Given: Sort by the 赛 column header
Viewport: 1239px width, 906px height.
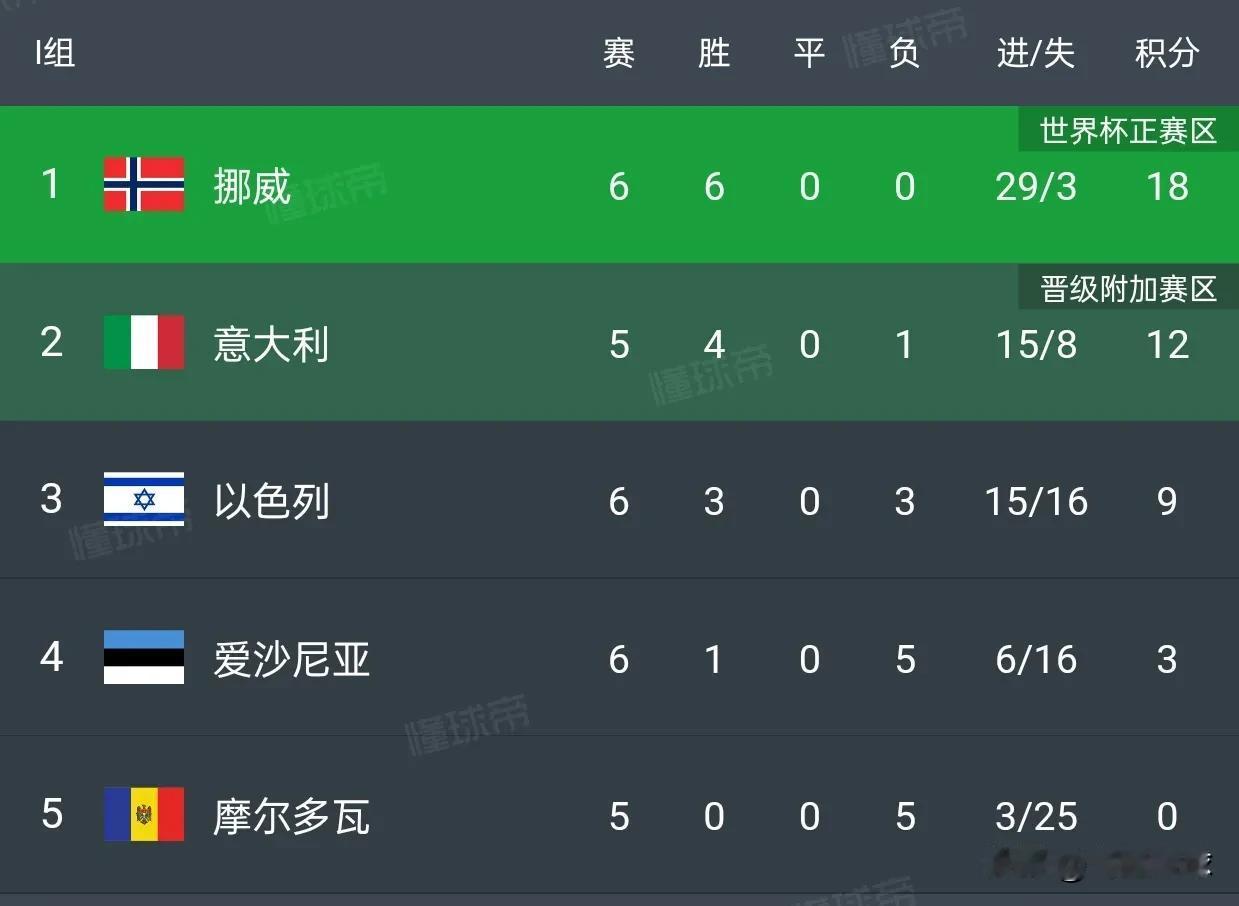Looking at the screenshot, I should [x=619, y=53].
